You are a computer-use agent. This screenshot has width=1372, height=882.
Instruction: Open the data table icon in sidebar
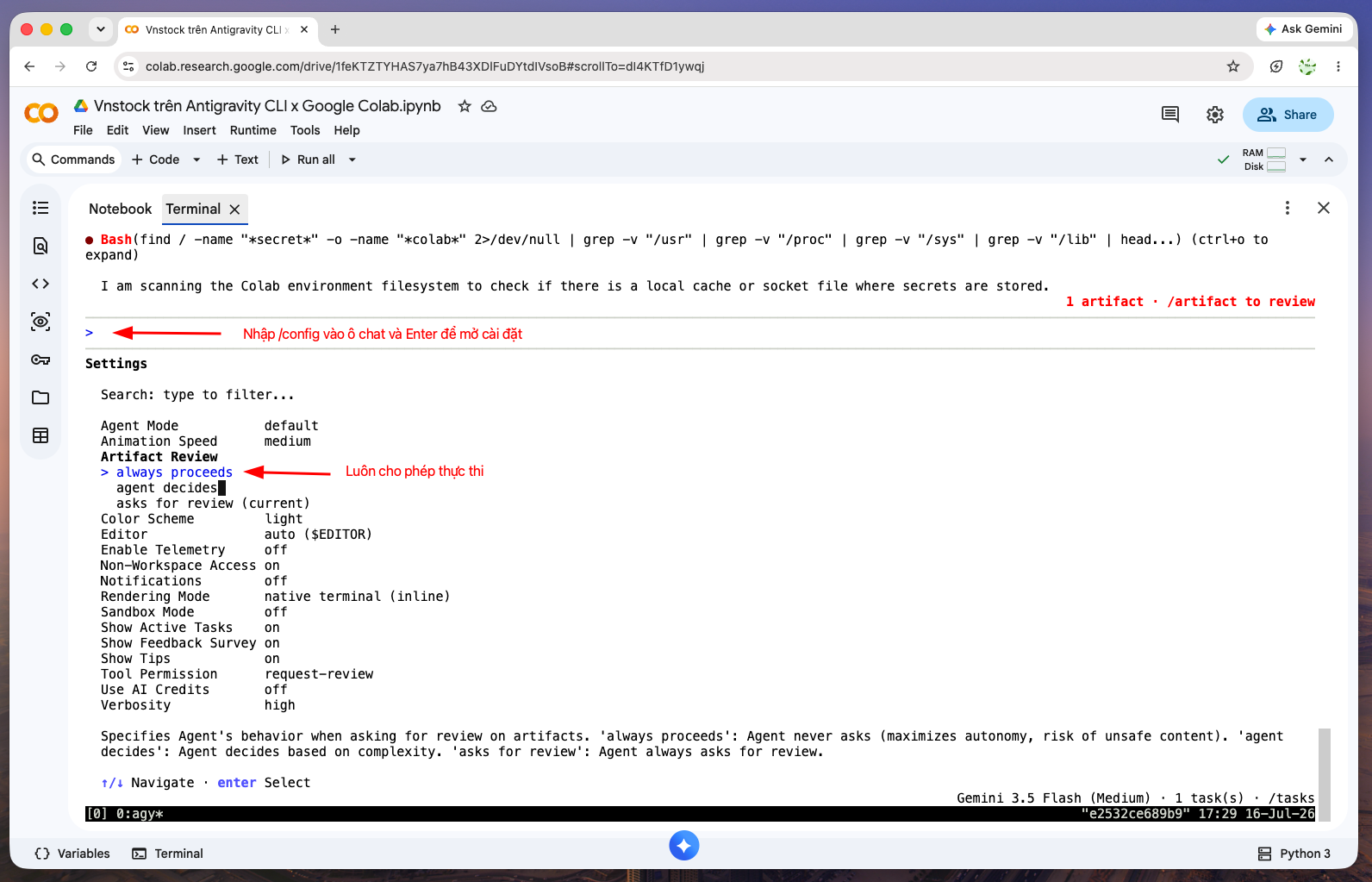point(41,435)
